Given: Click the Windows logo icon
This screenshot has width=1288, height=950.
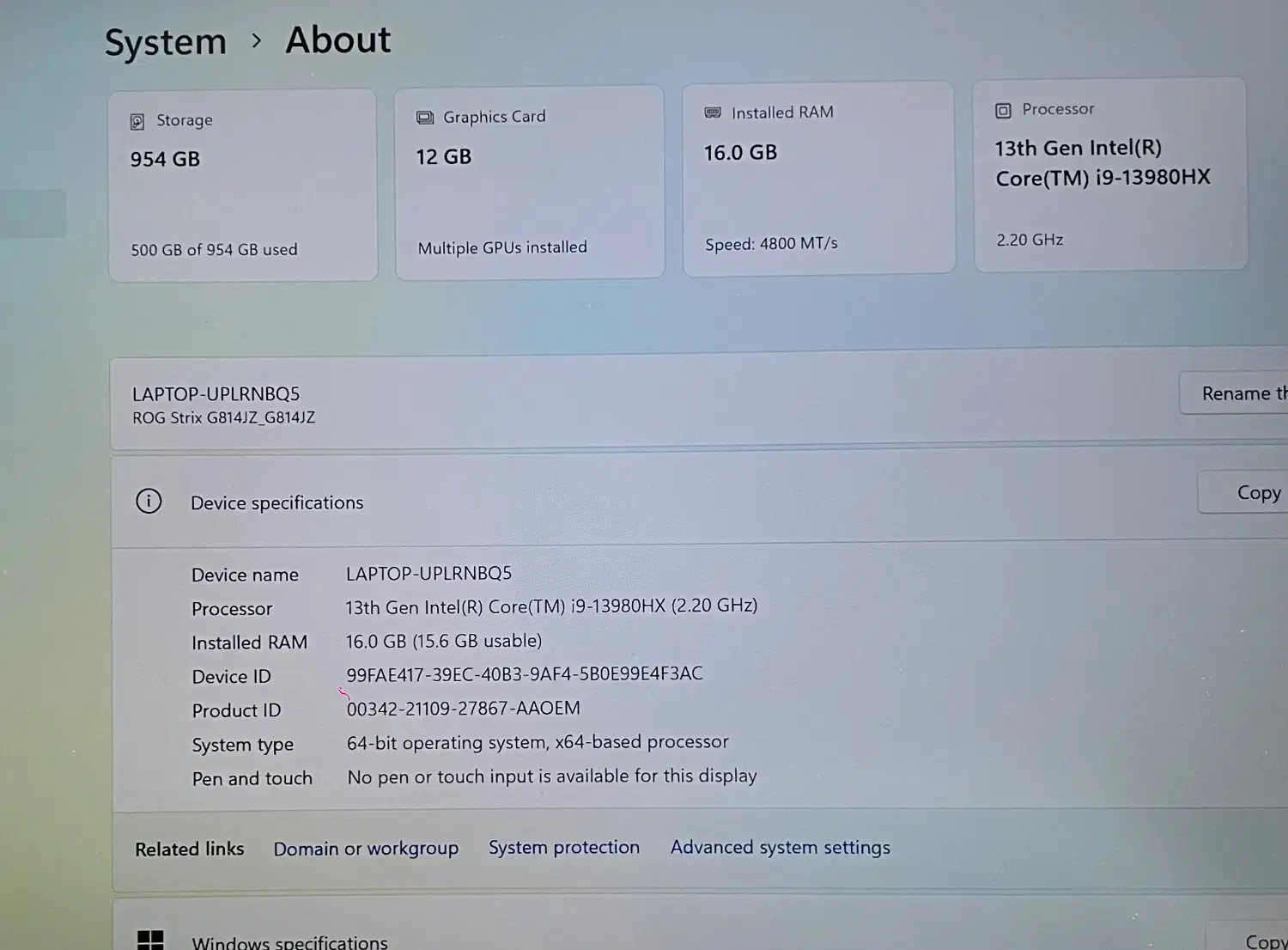Looking at the screenshot, I should pyautogui.click(x=150, y=941).
